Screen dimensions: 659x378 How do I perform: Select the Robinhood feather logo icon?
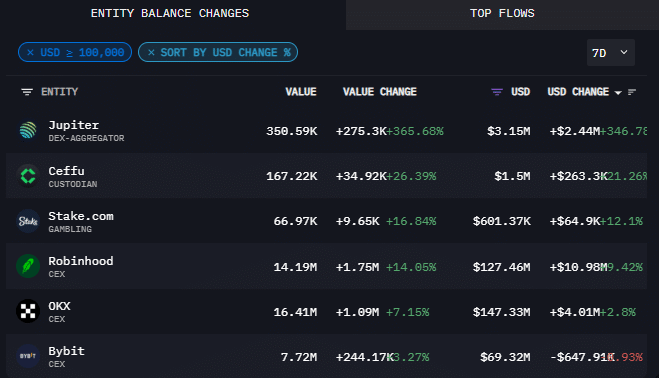[x=28, y=266]
